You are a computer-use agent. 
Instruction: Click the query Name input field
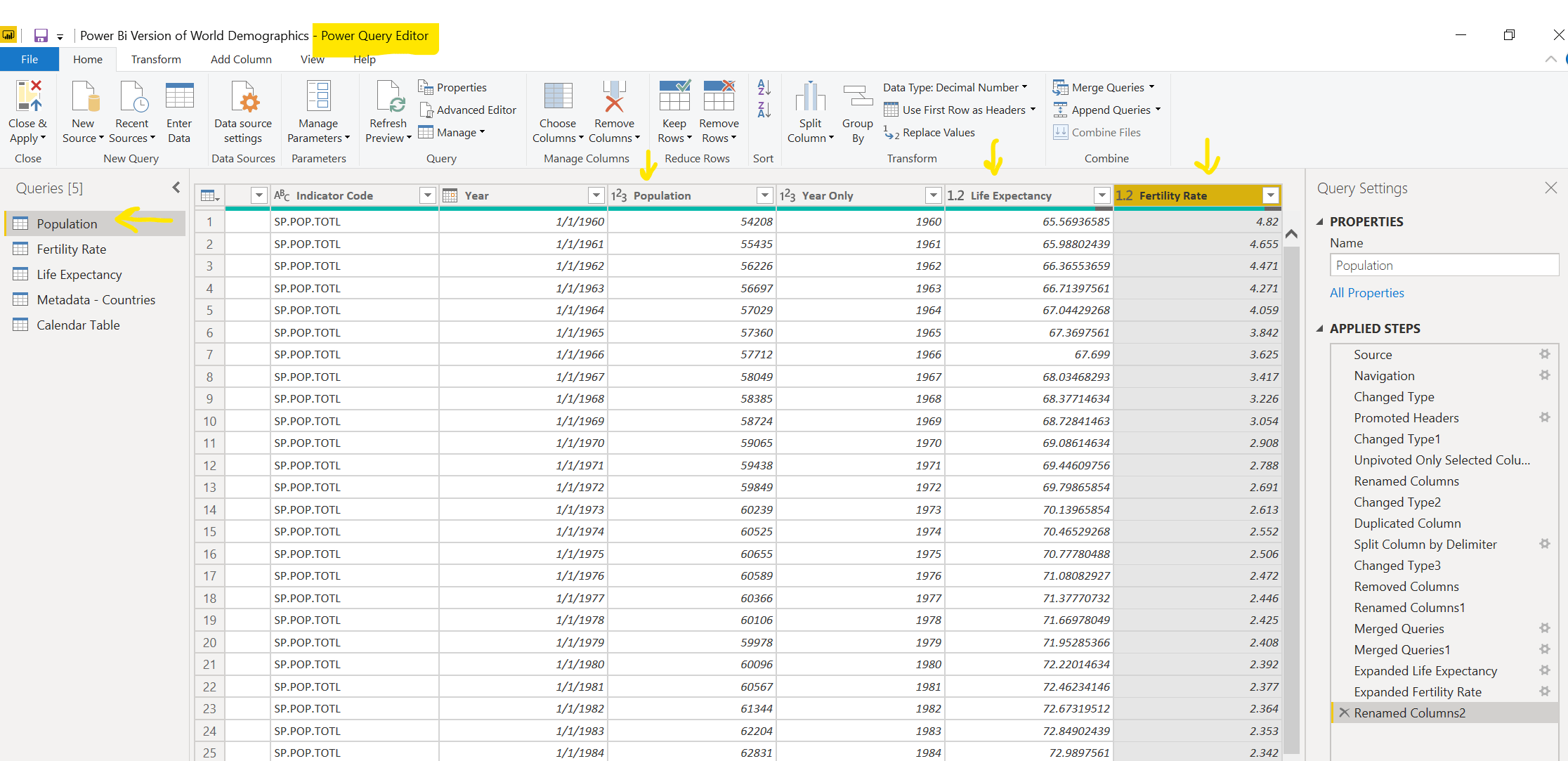coord(1444,266)
